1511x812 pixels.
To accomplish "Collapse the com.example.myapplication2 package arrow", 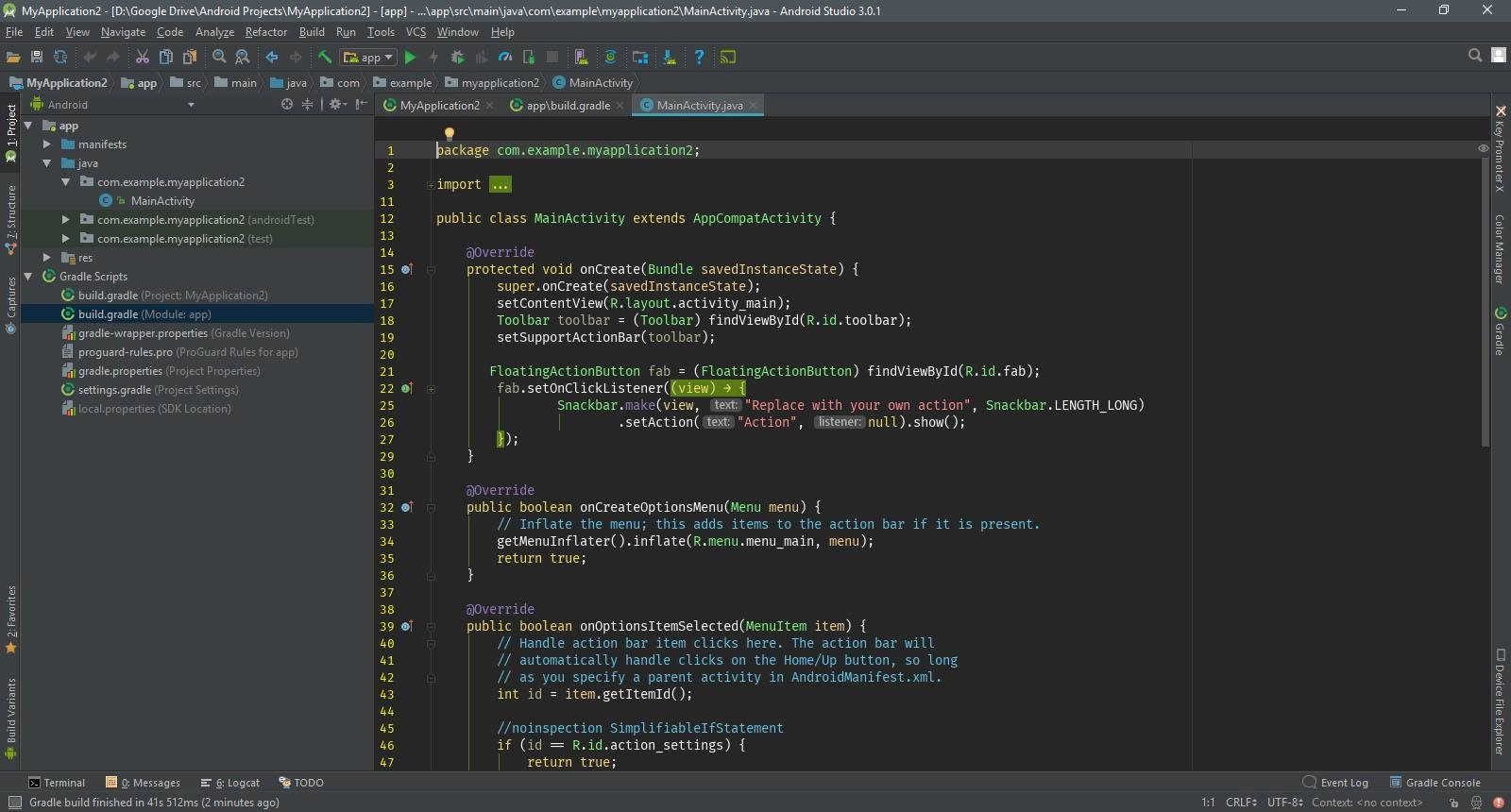I will click(x=66, y=182).
